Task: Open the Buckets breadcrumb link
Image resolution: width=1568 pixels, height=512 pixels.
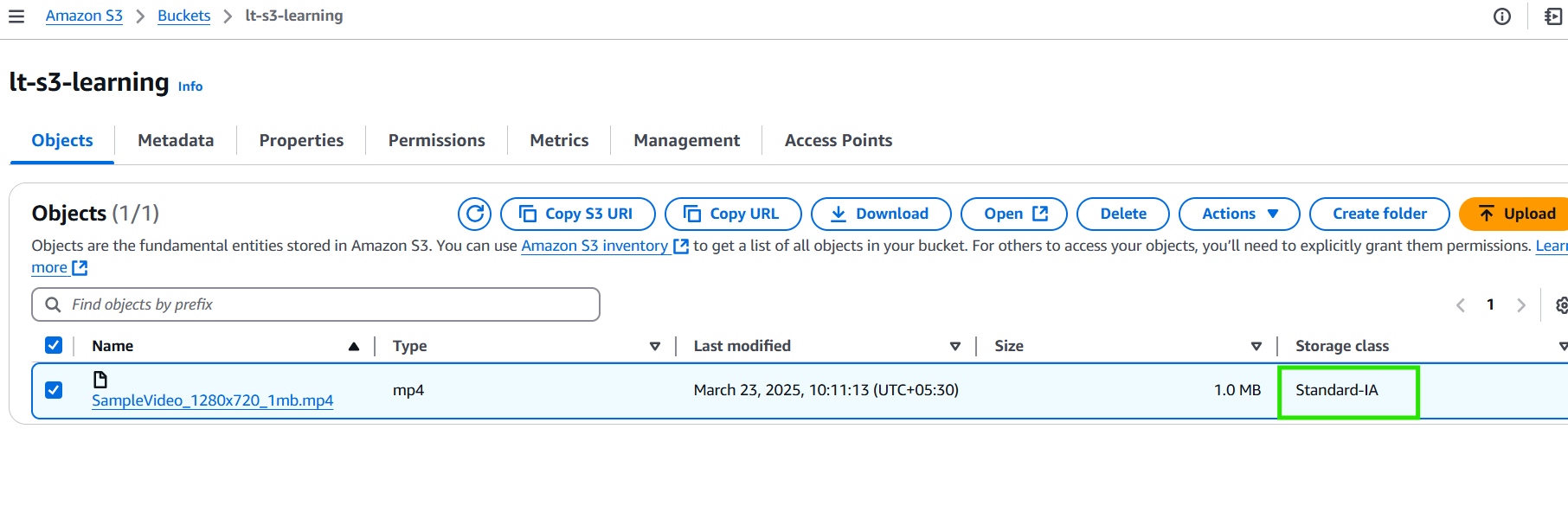Action: (183, 16)
